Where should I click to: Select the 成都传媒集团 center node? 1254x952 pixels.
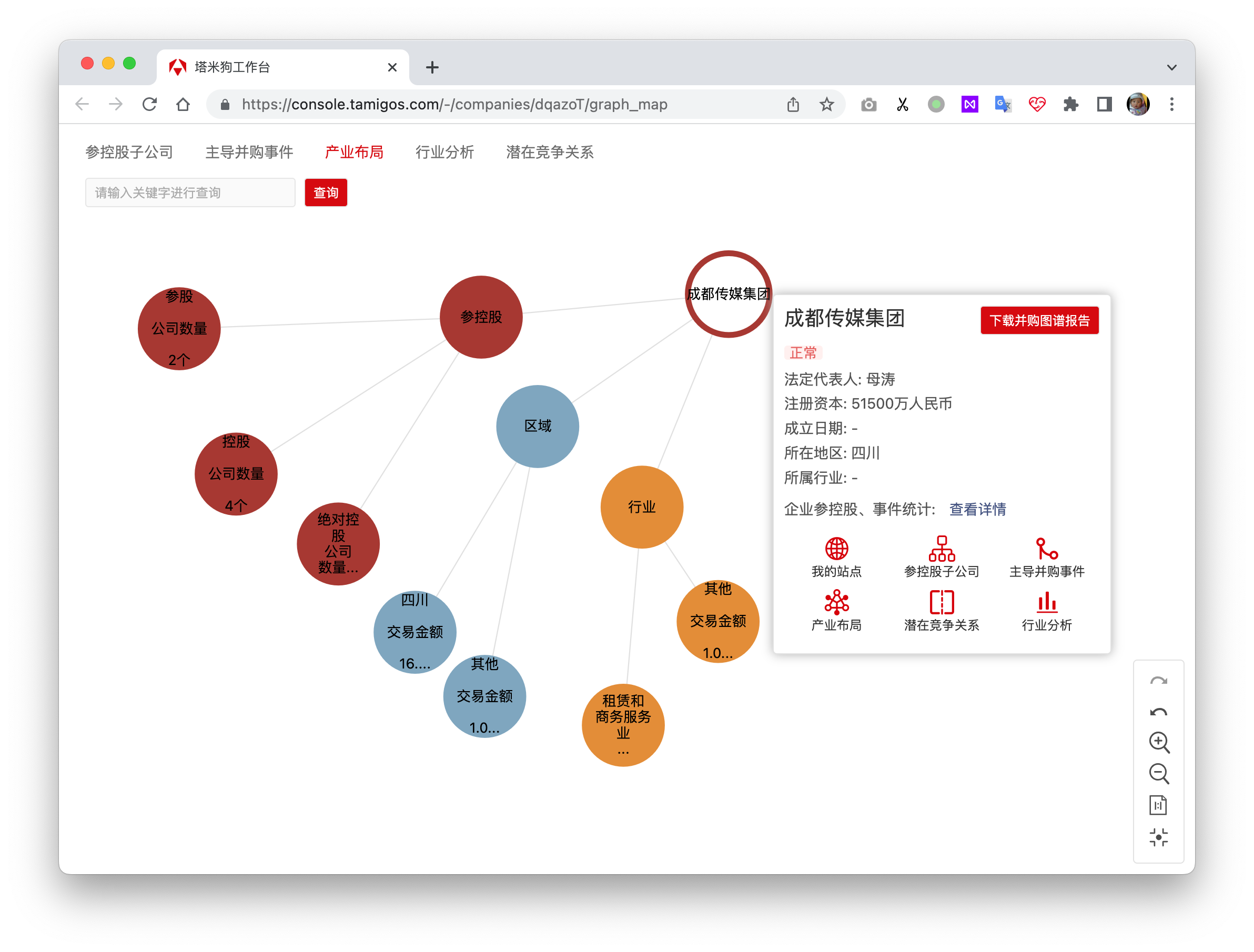pos(728,293)
